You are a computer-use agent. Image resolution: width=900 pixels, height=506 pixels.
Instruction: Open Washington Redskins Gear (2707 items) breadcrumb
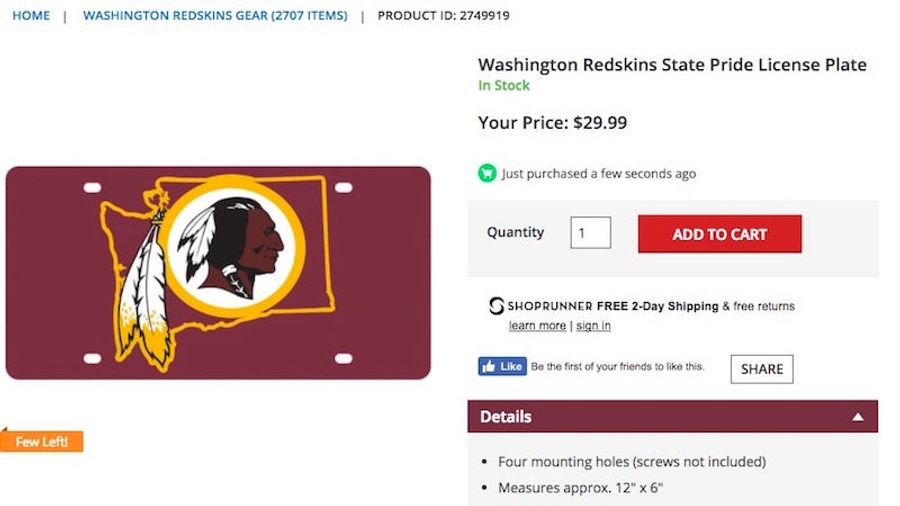(x=215, y=15)
